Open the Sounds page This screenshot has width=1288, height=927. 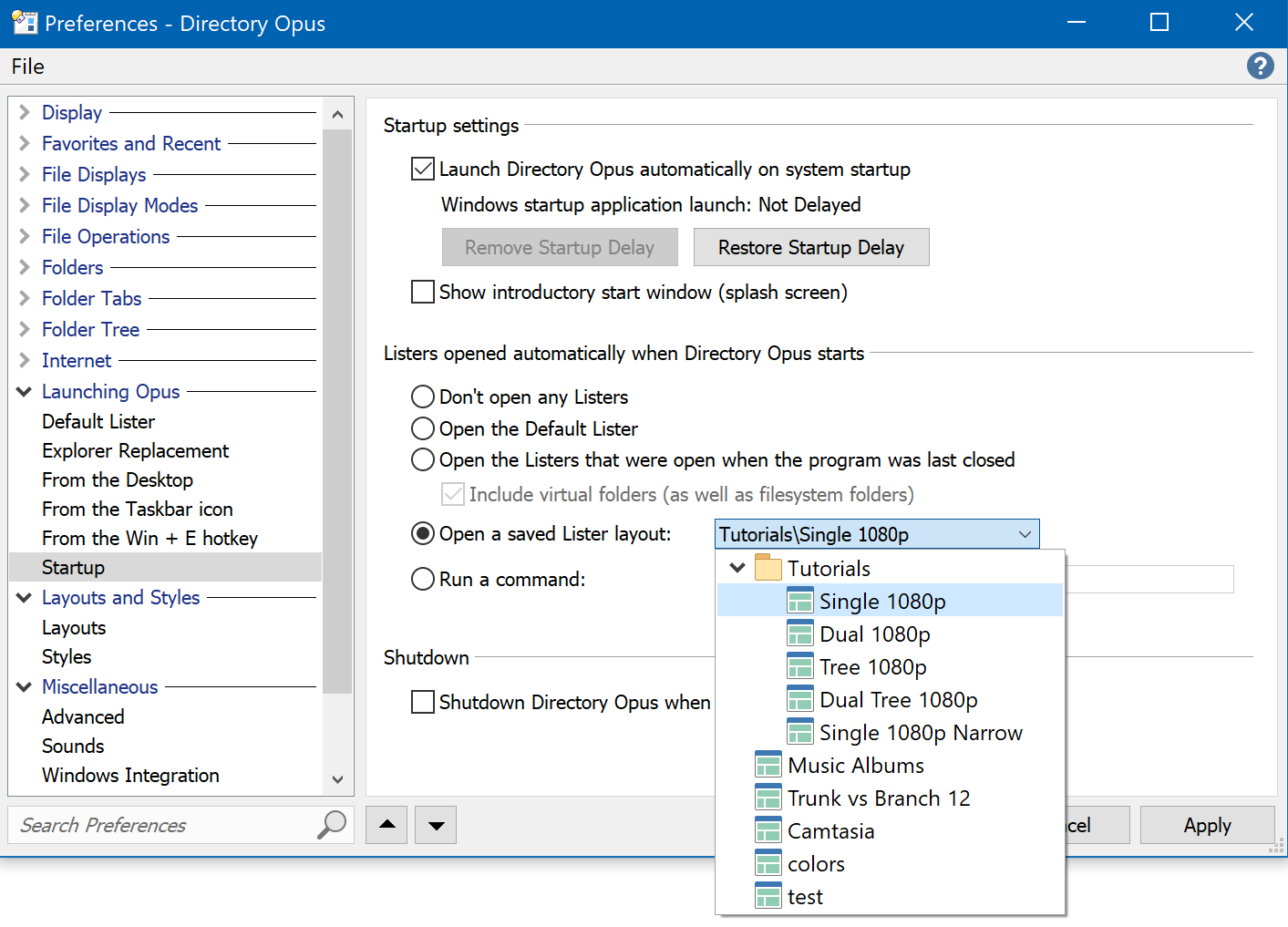click(x=73, y=746)
